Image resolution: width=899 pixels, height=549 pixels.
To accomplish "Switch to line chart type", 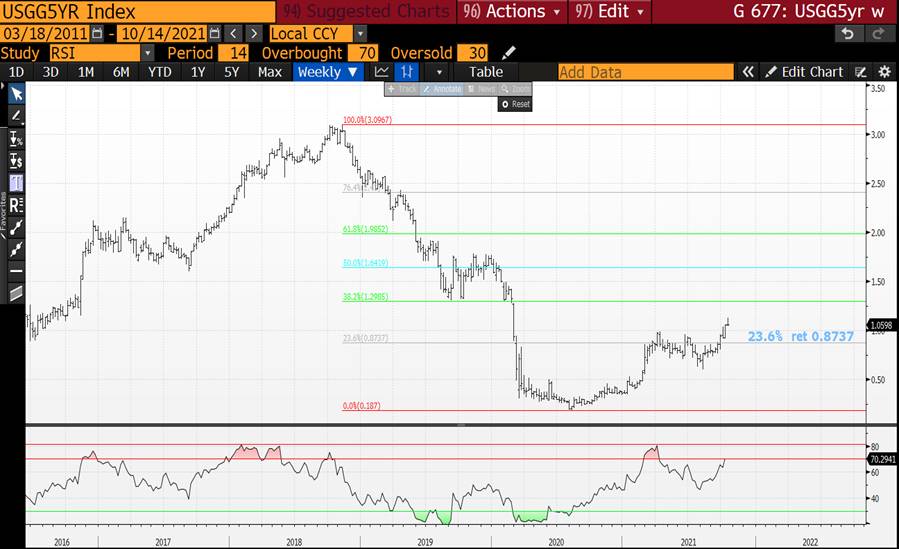I will coord(381,72).
